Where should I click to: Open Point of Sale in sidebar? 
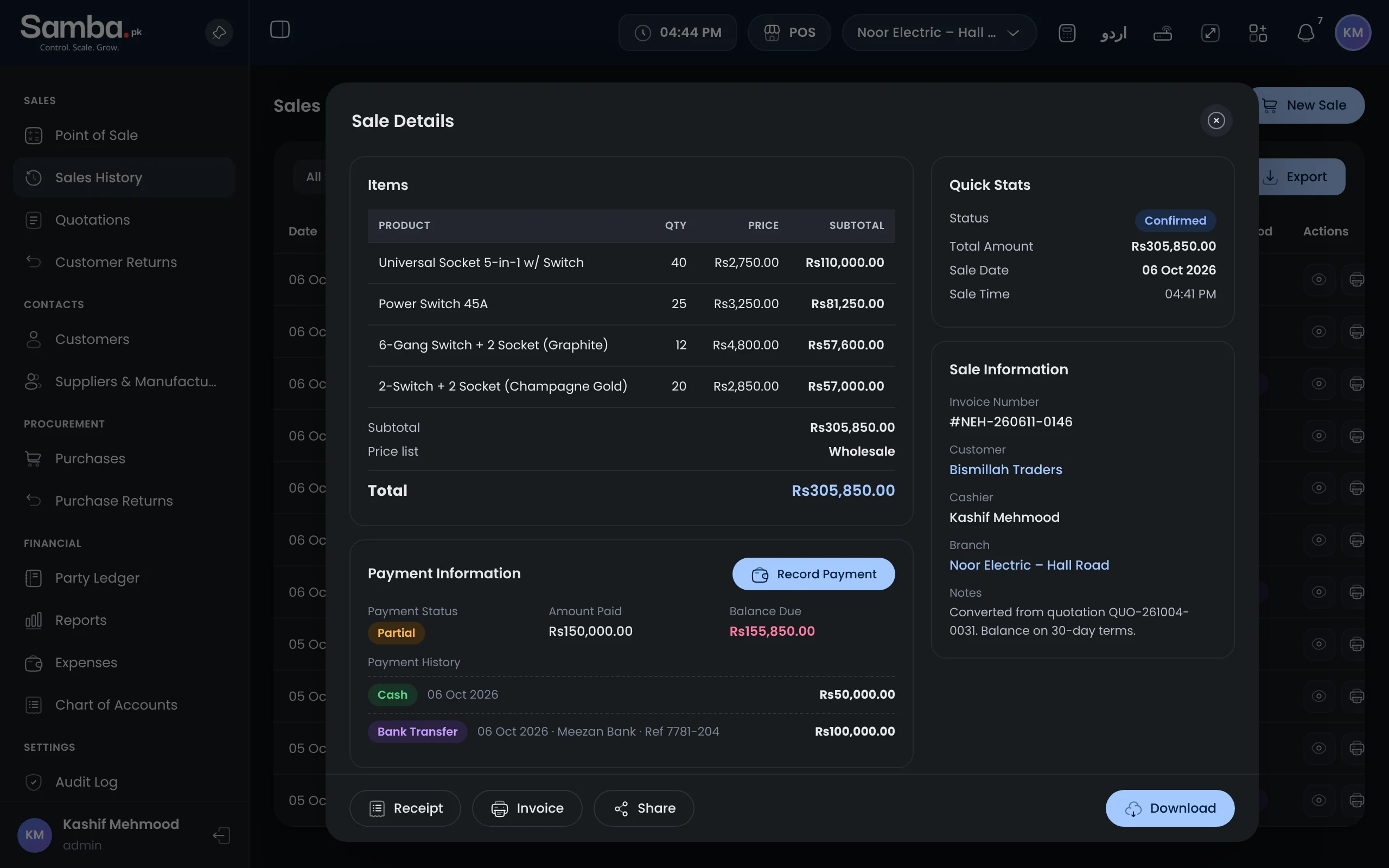click(x=124, y=136)
